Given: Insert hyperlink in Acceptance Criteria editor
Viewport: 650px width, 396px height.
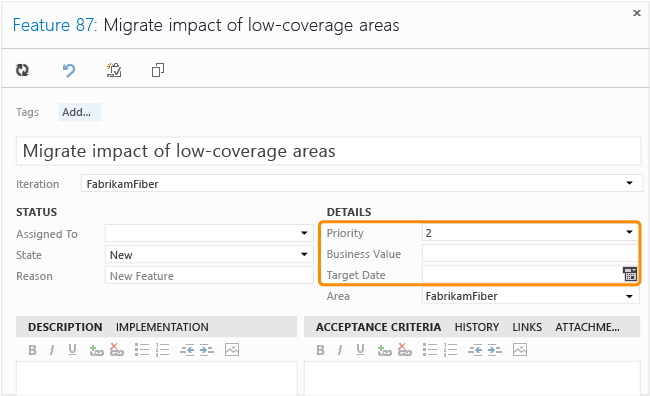Looking at the screenshot, I should (x=384, y=350).
